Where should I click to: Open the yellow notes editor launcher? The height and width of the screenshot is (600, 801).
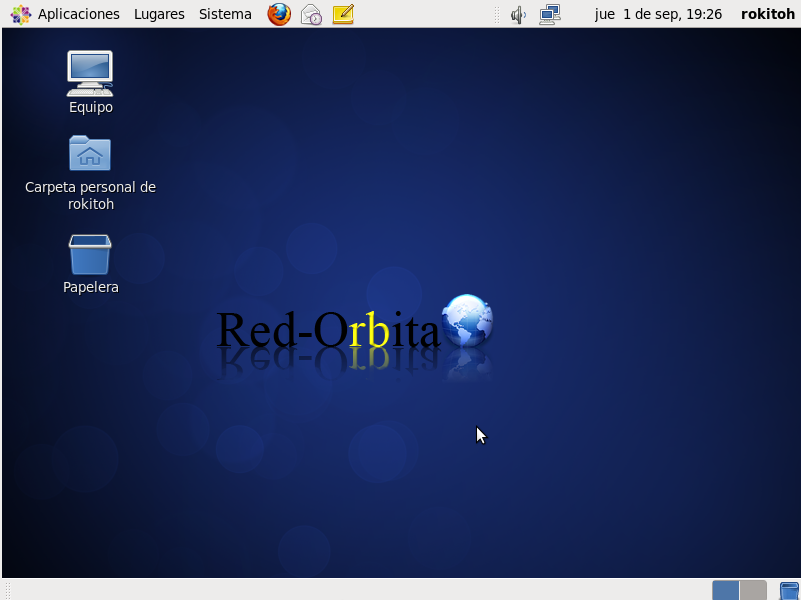343,14
